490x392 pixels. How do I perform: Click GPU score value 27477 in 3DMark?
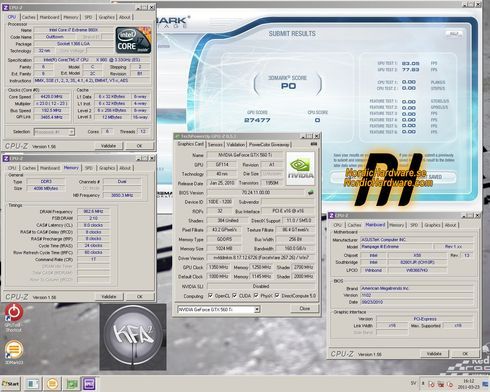[257, 120]
